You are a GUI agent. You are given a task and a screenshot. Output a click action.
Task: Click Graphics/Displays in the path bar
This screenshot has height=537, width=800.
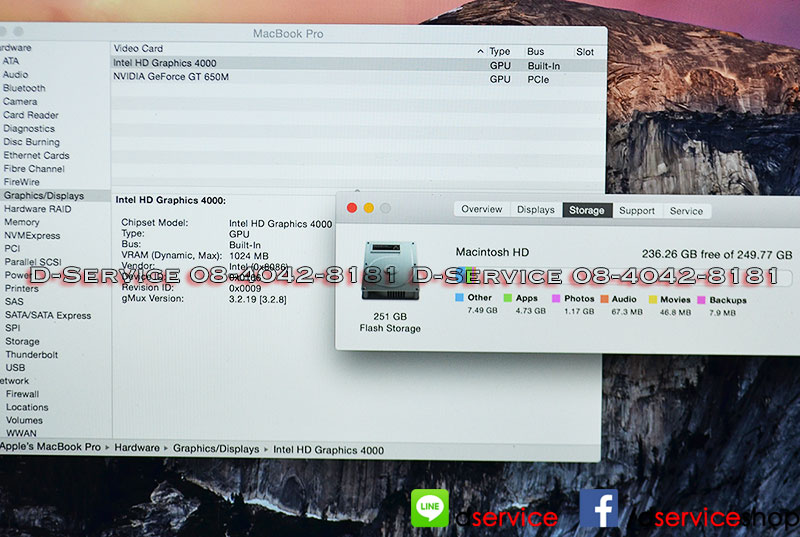click(x=216, y=449)
